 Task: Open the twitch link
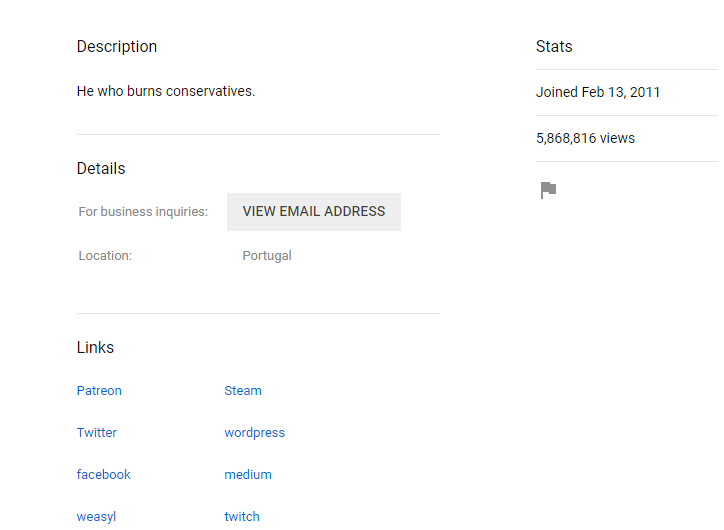click(242, 517)
